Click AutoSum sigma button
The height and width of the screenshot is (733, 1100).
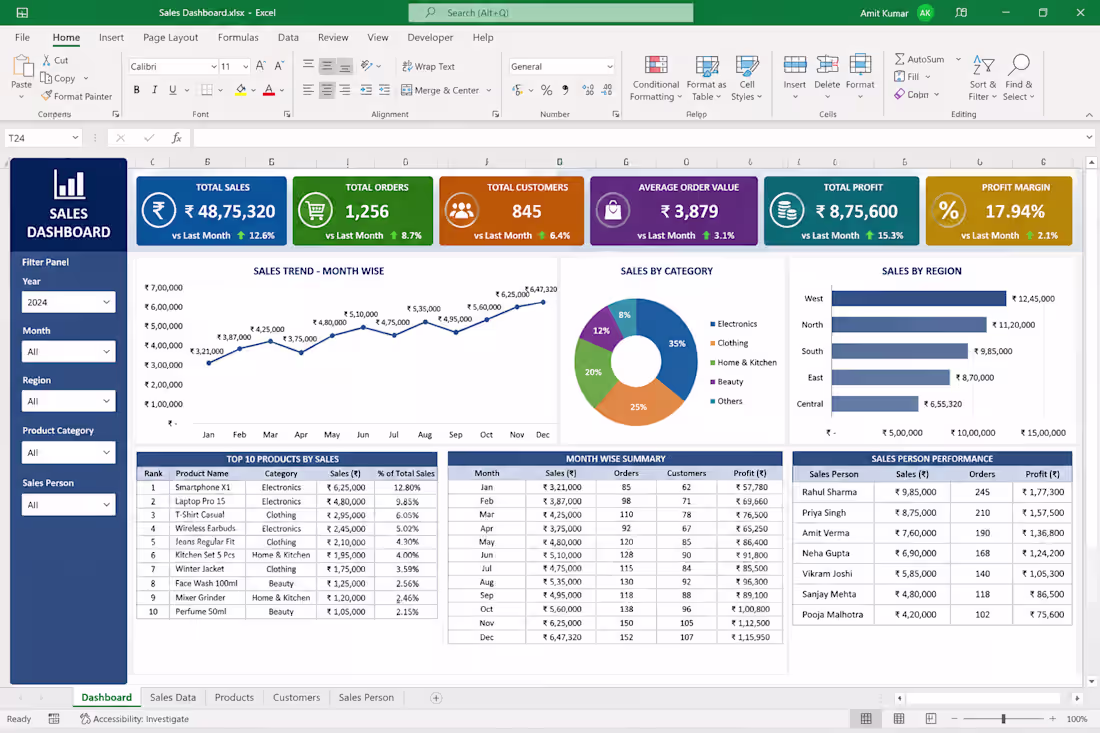[x=920, y=60]
